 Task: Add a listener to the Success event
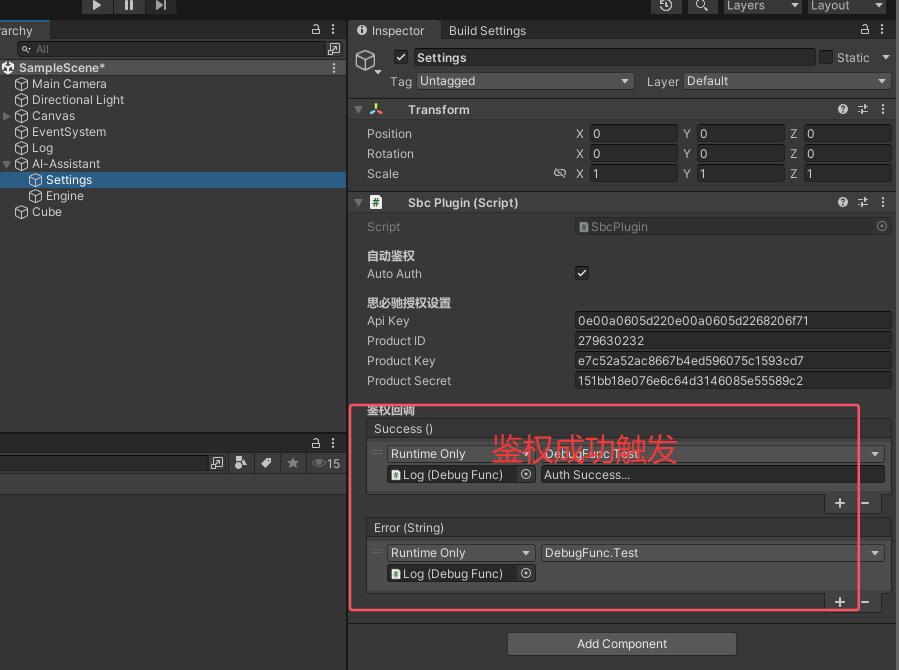(840, 503)
